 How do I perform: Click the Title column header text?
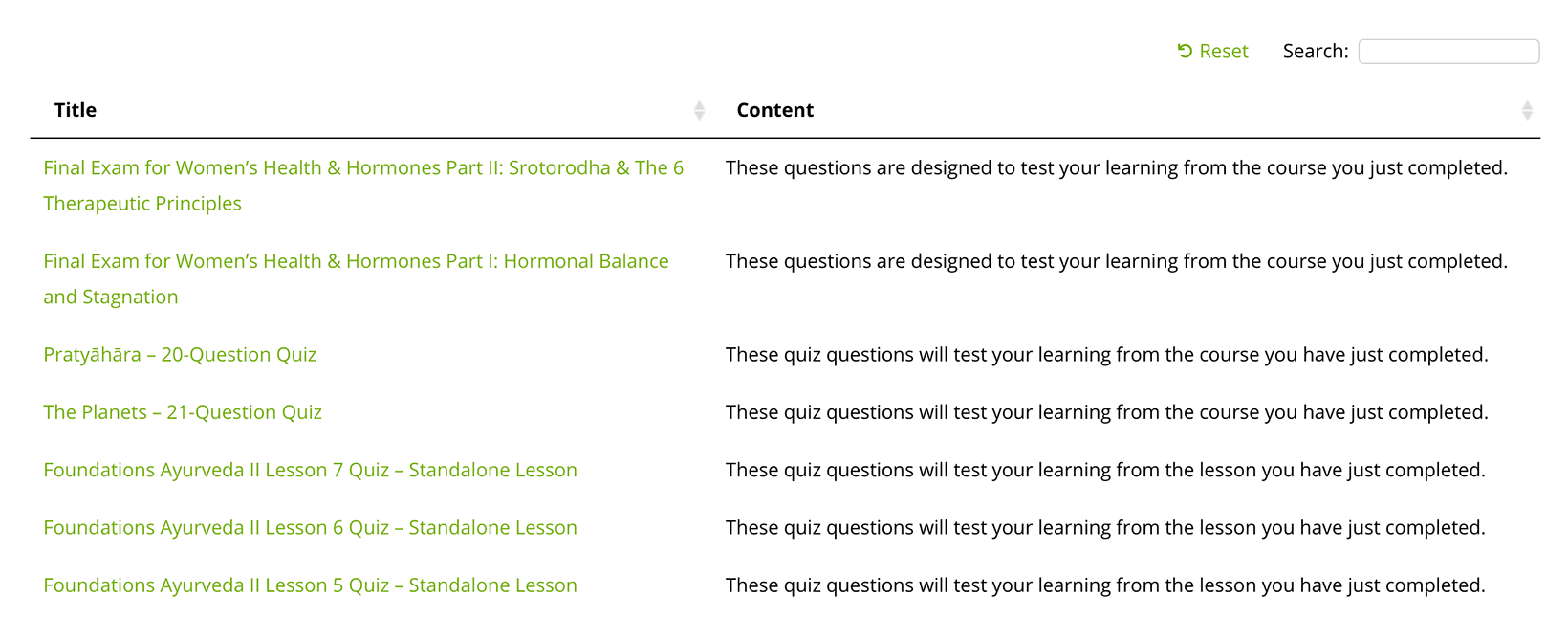coord(75,109)
